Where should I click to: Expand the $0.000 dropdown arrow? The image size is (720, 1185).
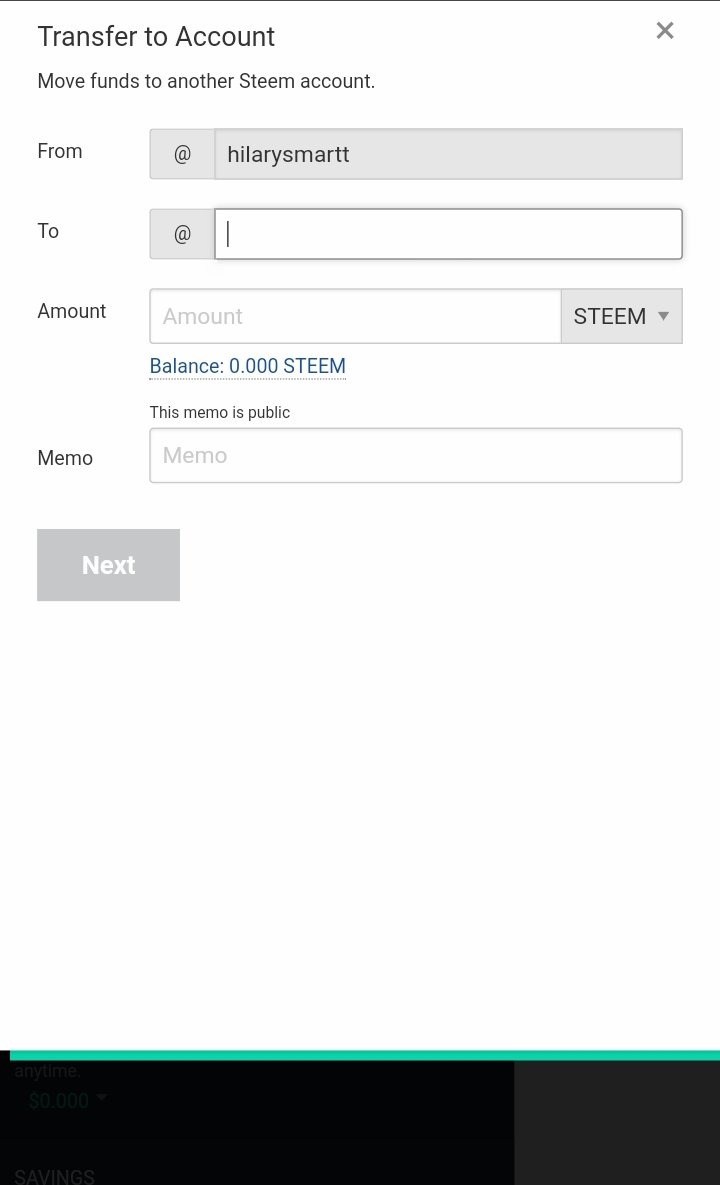click(x=101, y=1098)
